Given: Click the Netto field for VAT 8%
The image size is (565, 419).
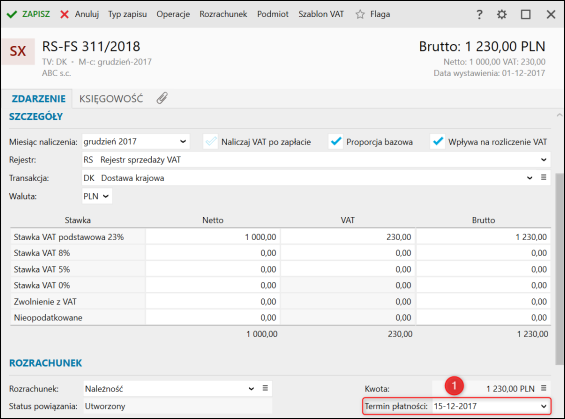Looking at the screenshot, I should tap(213, 253).
